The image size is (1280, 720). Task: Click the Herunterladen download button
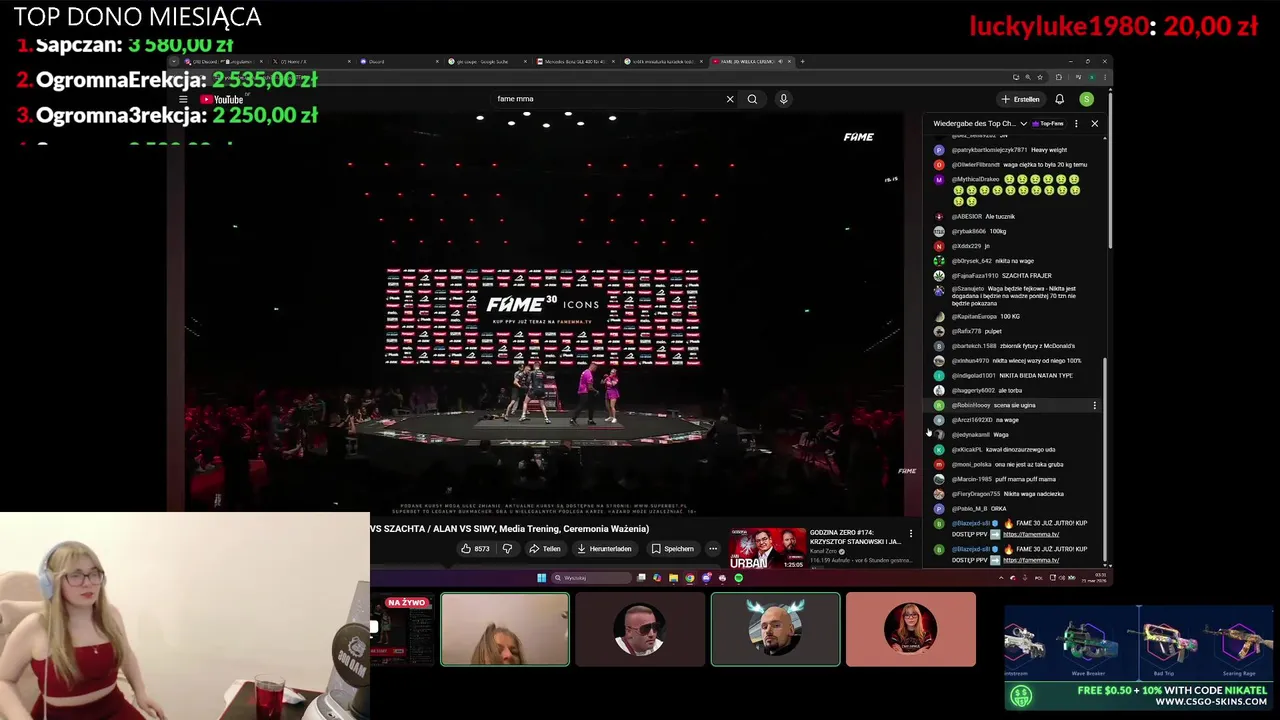click(x=604, y=548)
